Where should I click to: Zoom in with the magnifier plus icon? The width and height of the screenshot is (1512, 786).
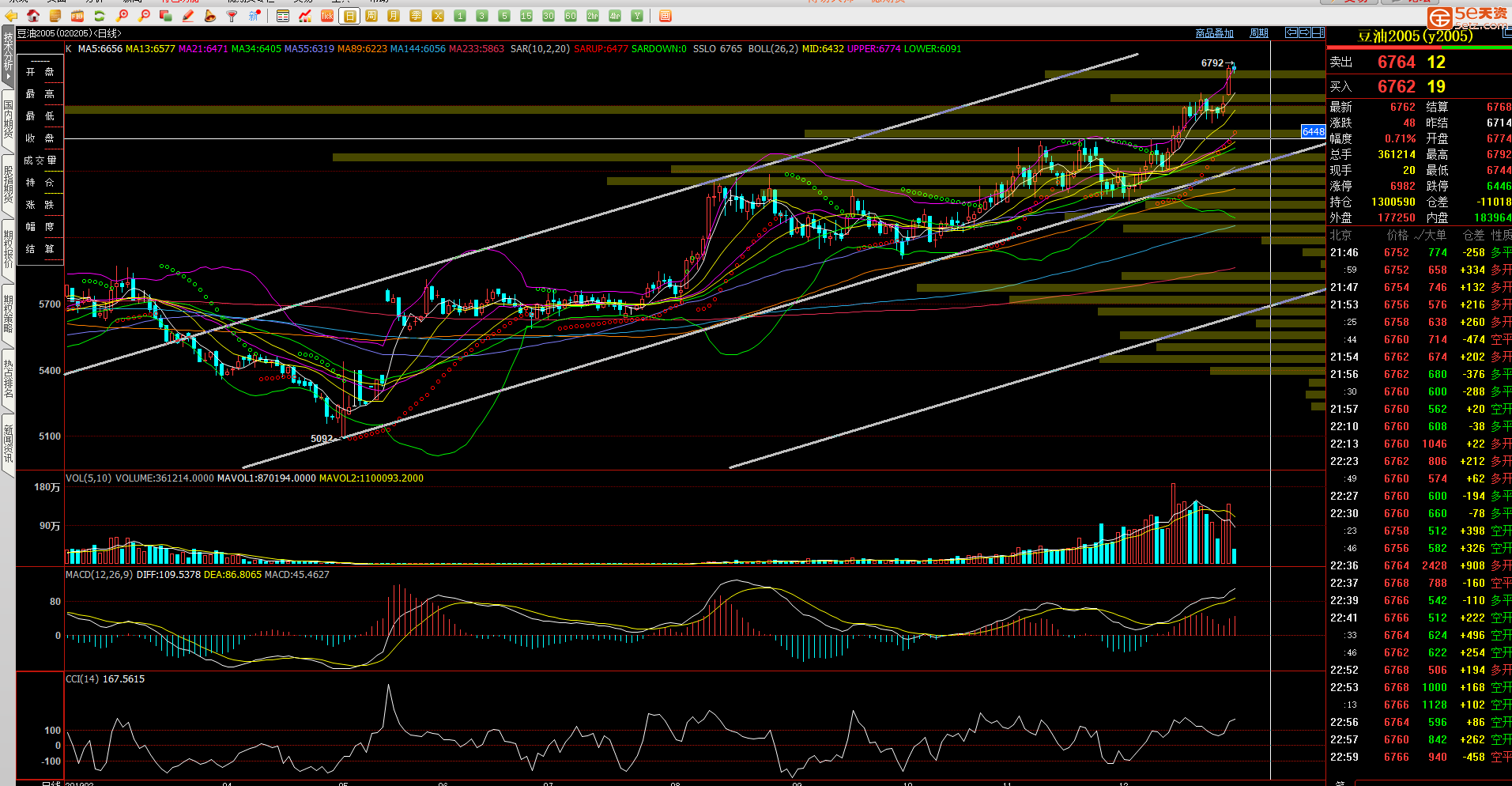[122, 16]
